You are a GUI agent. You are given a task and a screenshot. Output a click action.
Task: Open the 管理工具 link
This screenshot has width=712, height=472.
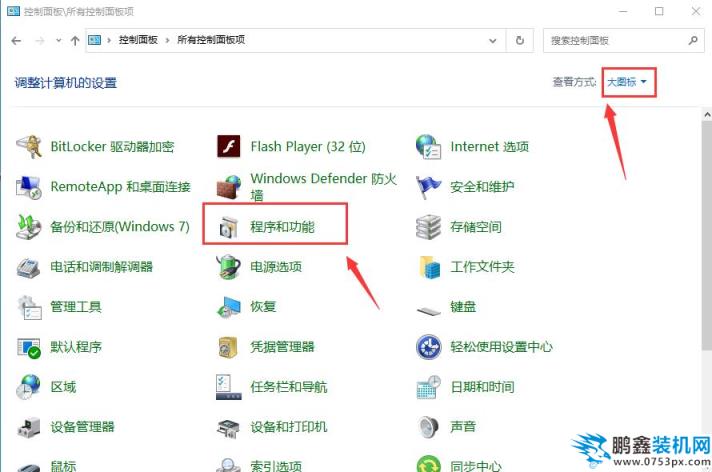76,307
